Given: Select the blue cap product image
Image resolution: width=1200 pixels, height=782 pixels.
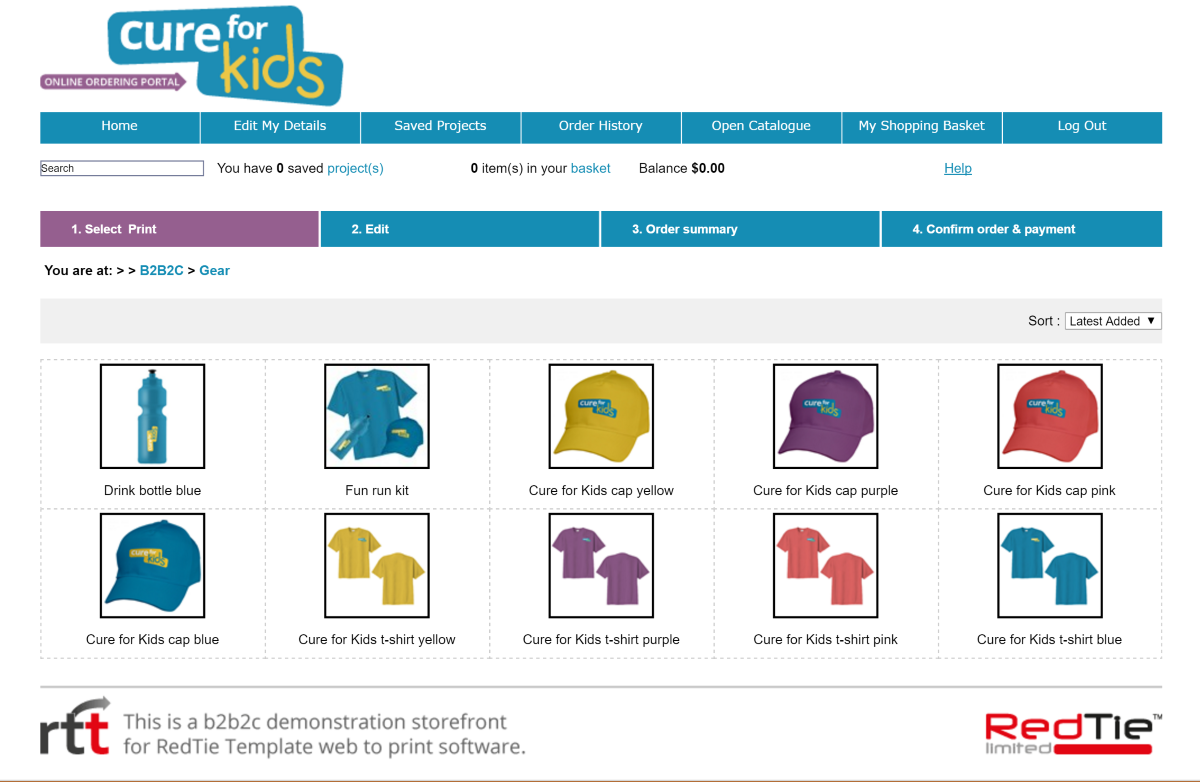Looking at the screenshot, I should (x=153, y=565).
